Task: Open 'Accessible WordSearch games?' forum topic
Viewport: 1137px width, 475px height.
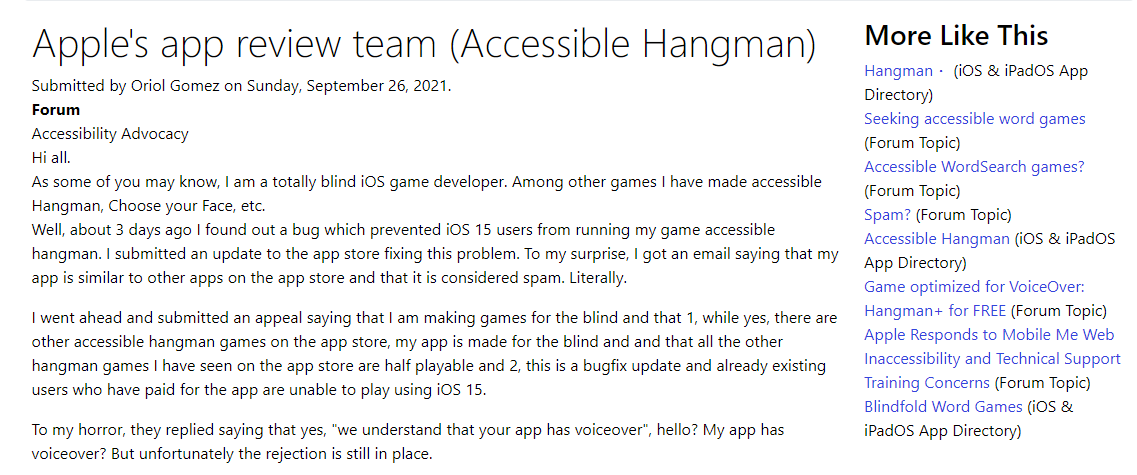Action: tap(973, 167)
